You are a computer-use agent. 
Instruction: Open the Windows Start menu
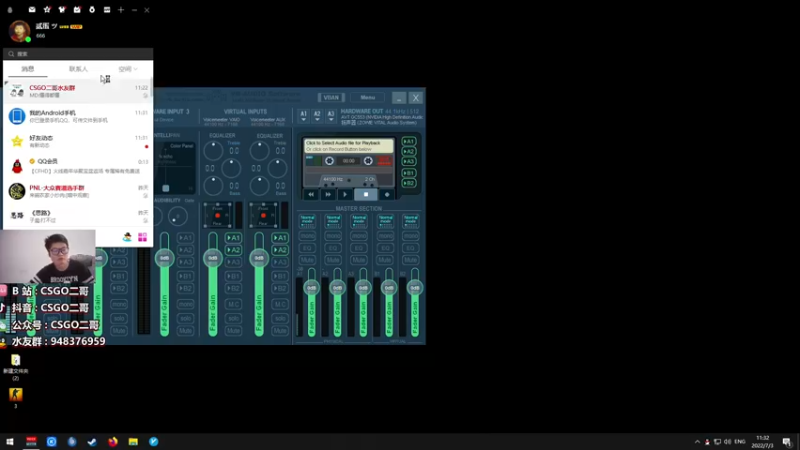(x=10, y=442)
